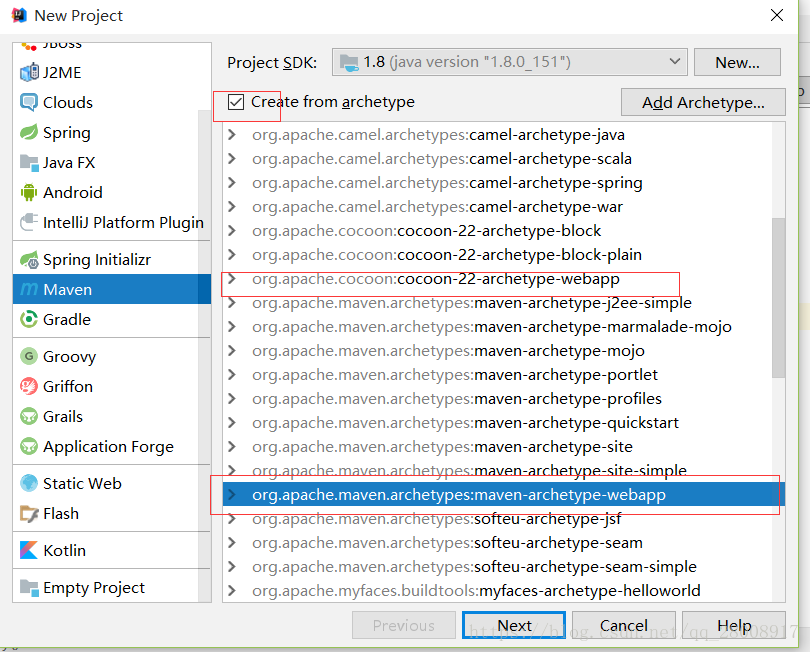Click the Groovy G icon
Screen dimensions: 810x652
click(x=29, y=356)
